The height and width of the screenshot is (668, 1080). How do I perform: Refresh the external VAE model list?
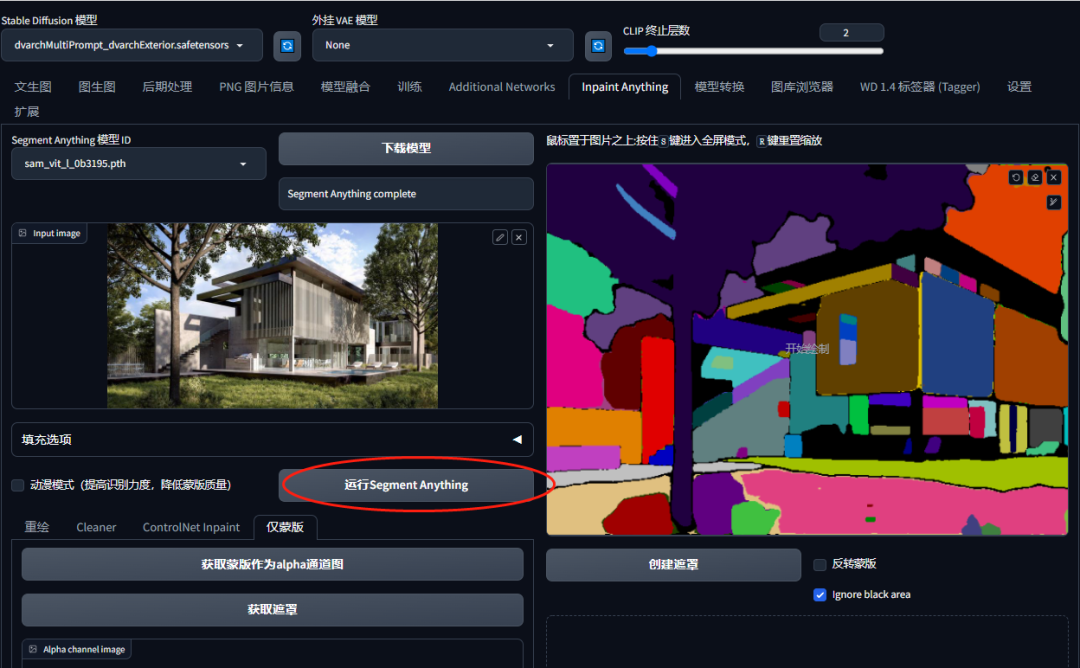click(x=598, y=45)
